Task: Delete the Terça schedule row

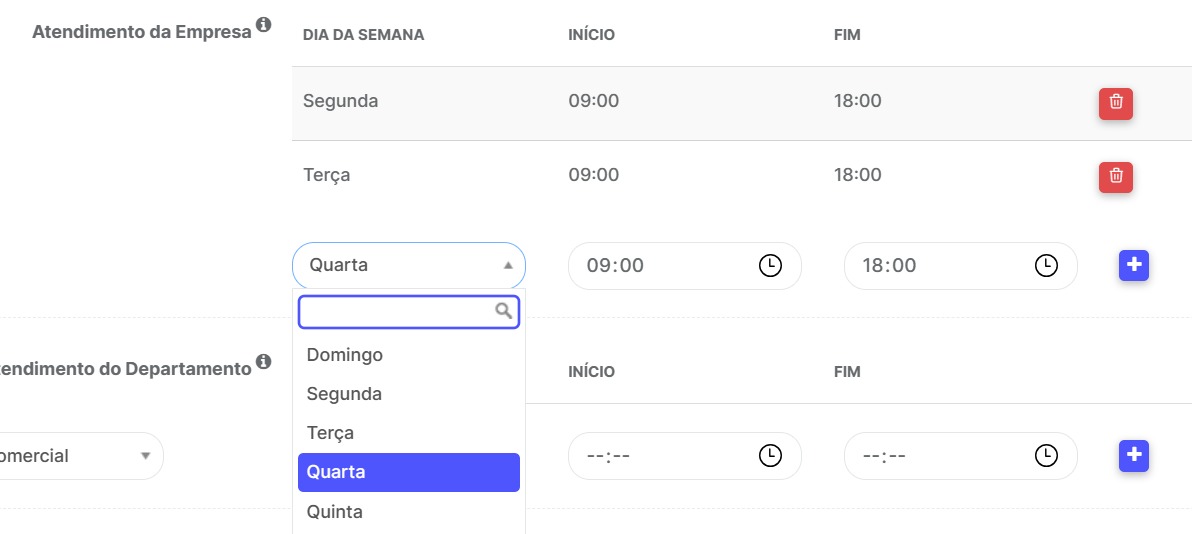Action: [1115, 177]
